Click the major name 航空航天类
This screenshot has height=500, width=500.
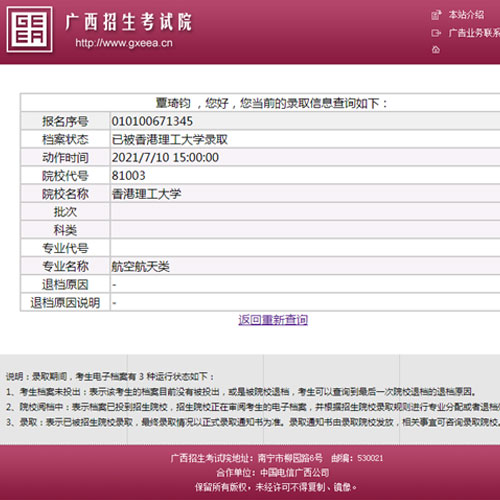(x=140, y=266)
